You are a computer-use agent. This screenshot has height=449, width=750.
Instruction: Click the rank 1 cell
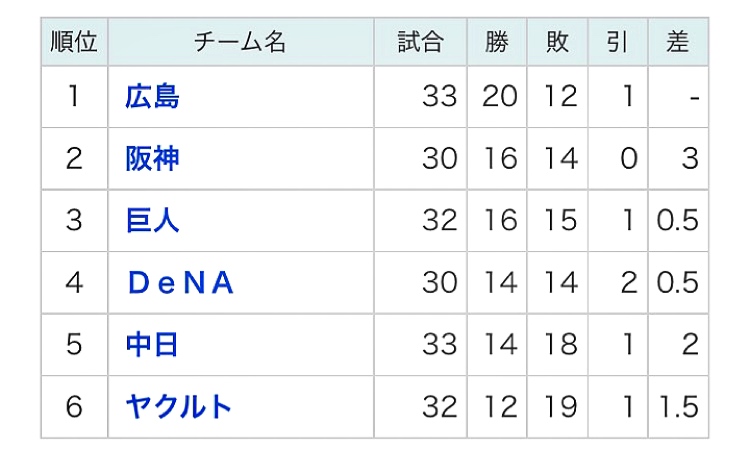point(74,97)
